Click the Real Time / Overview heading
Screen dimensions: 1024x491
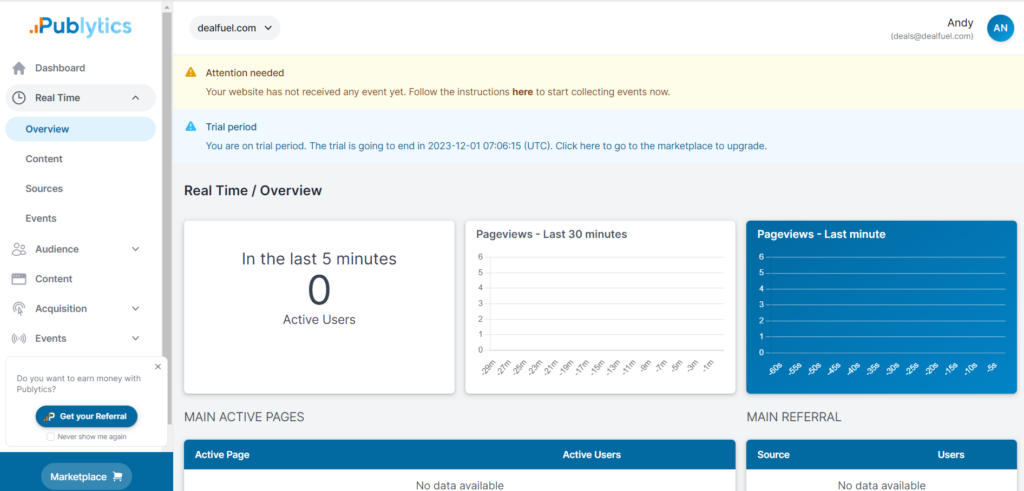pos(253,191)
